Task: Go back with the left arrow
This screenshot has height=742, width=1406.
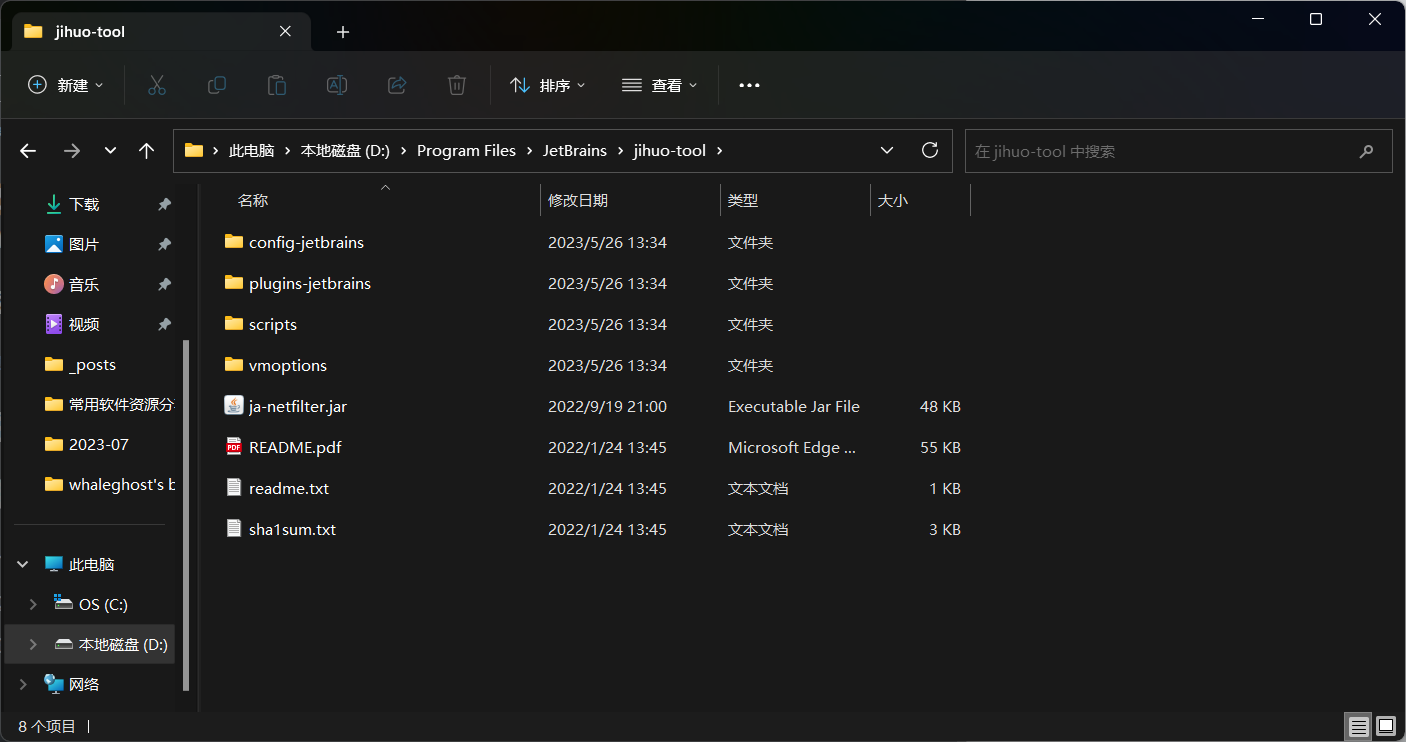Action: 28,151
